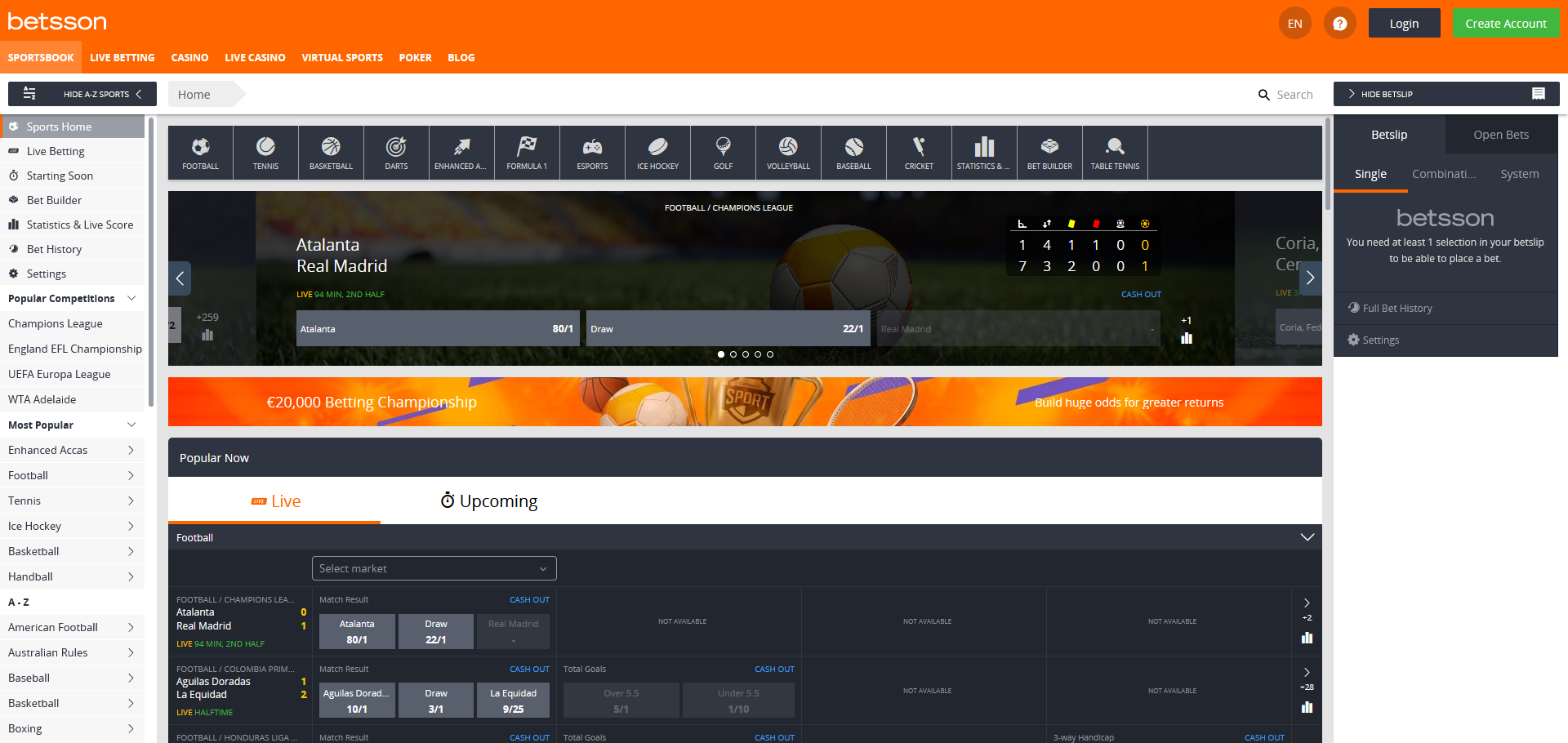Click Create Account button
1568x743 pixels.
1505,24
